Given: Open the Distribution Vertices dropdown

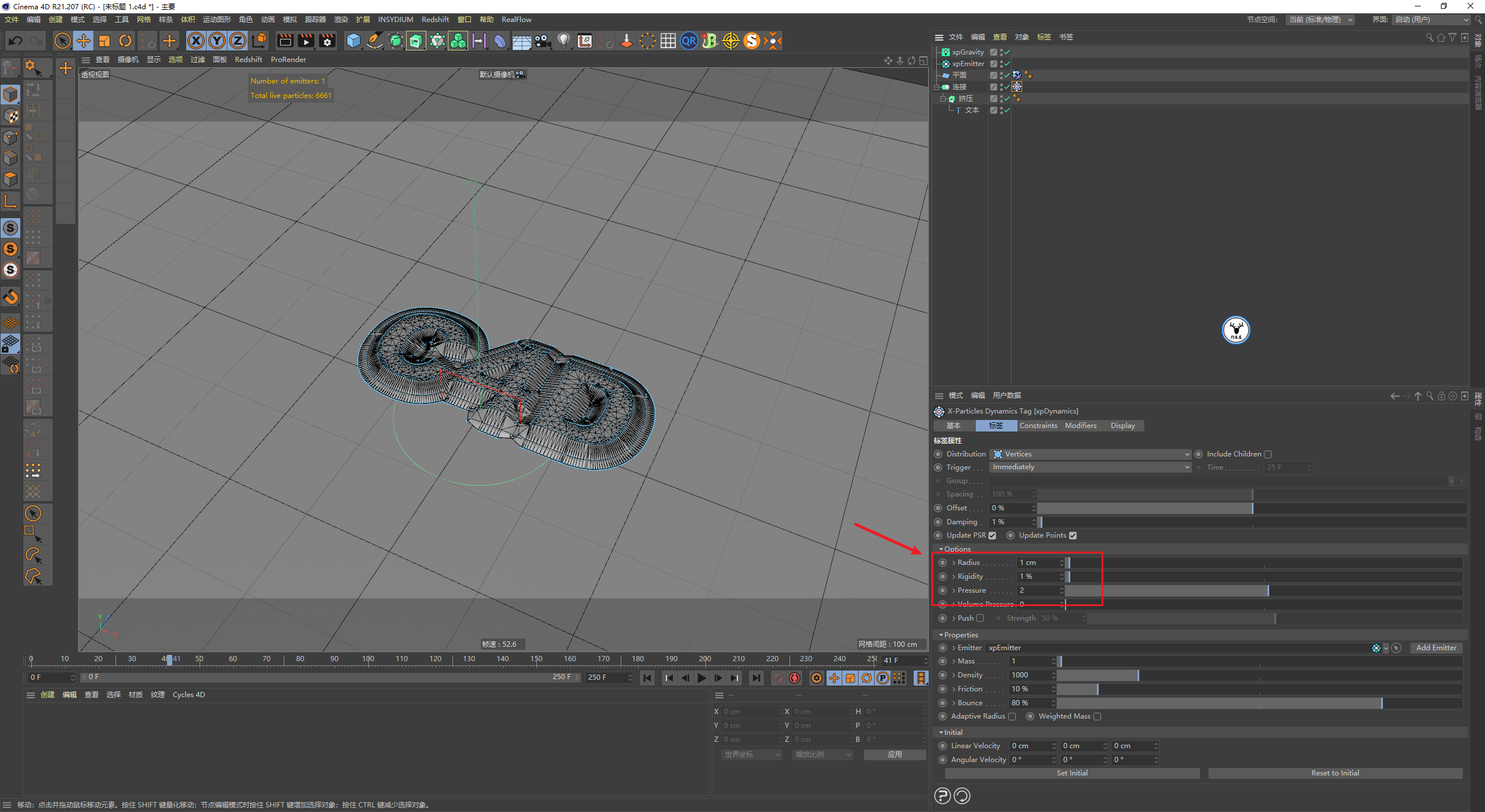Looking at the screenshot, I should (1091, 454).
